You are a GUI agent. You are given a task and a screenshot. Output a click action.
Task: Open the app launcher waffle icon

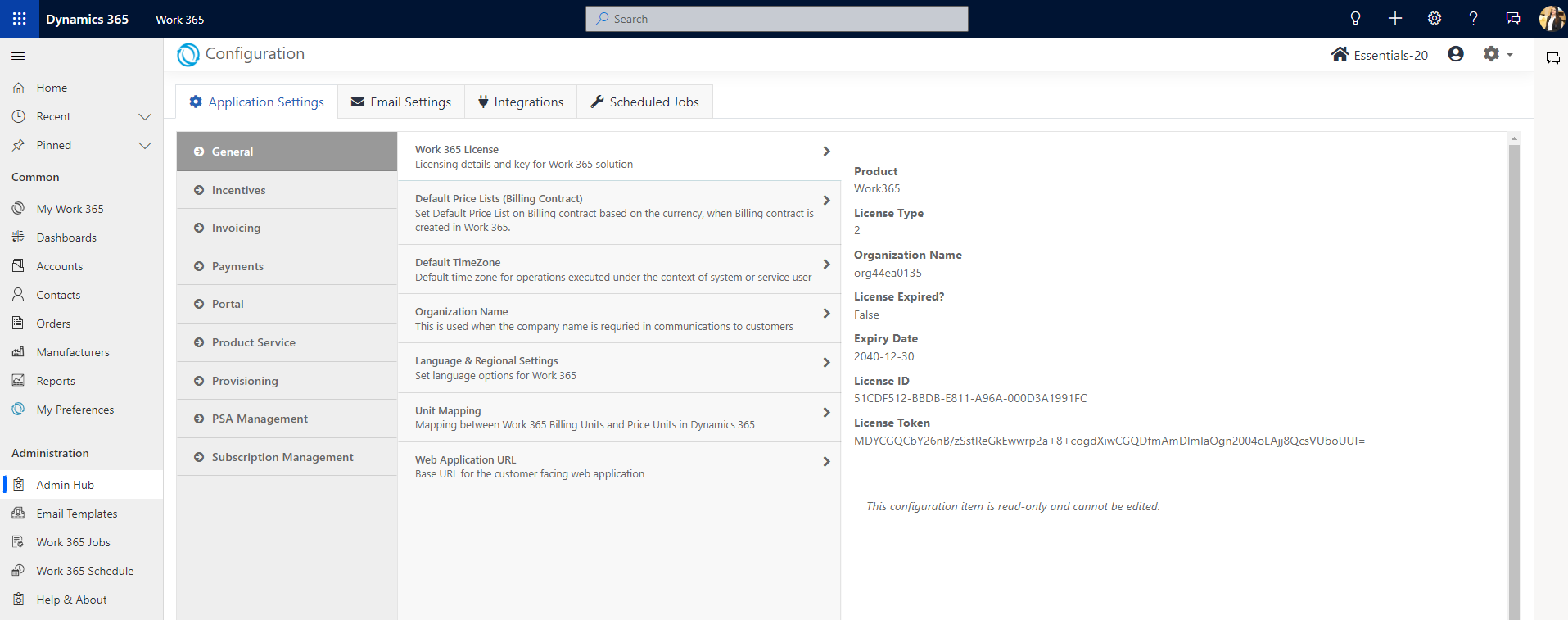(19, 19)
